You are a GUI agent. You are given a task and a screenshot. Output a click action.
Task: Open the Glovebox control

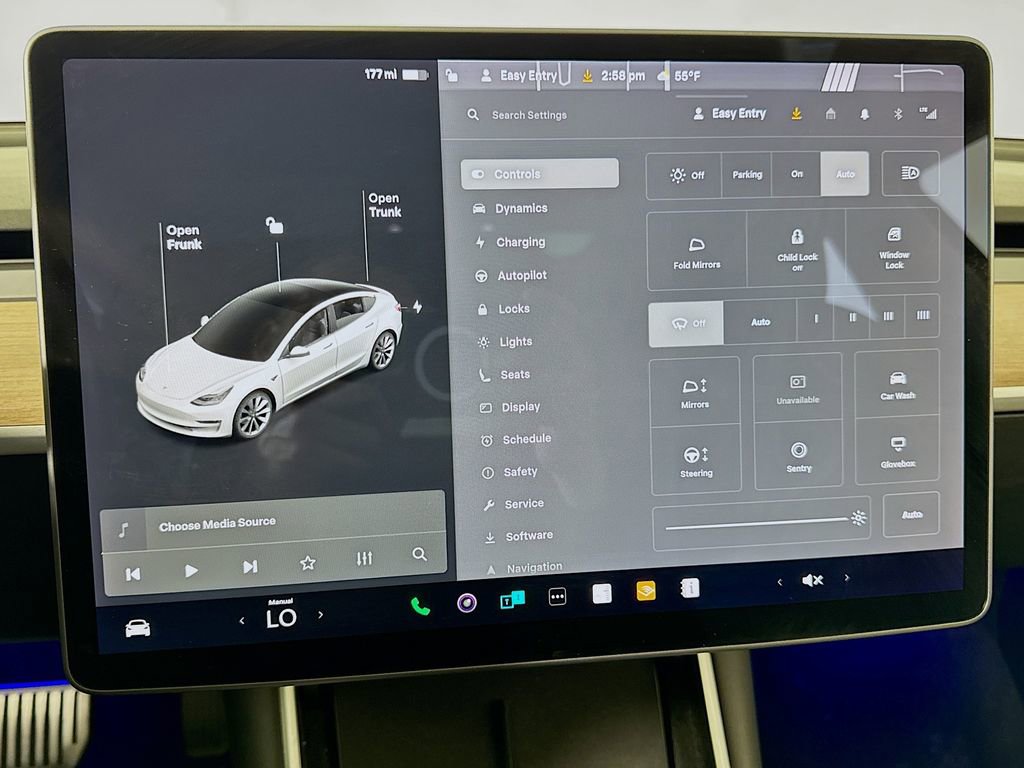898,456
